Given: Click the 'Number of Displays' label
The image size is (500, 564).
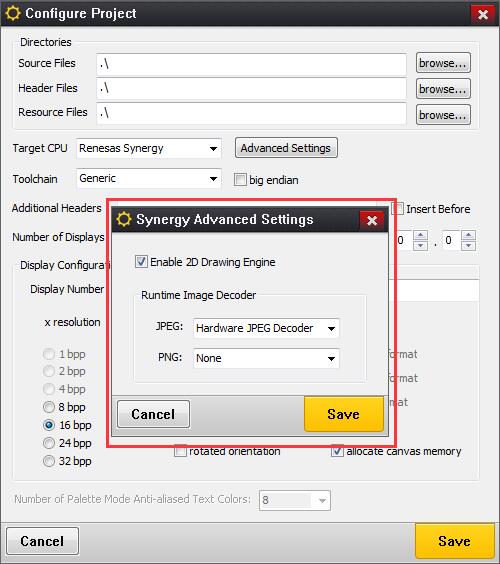Looking at the screenshot, I should tap(58, 237).
